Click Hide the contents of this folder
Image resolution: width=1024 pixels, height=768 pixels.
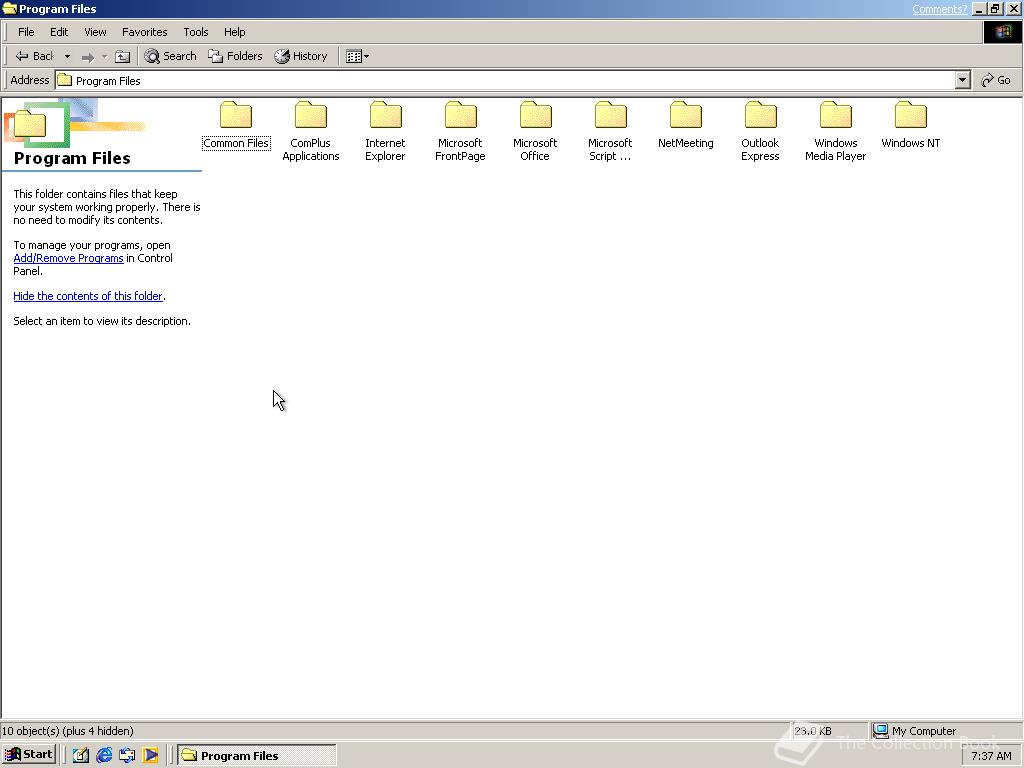pyautogui.click(x=88, y=296)
